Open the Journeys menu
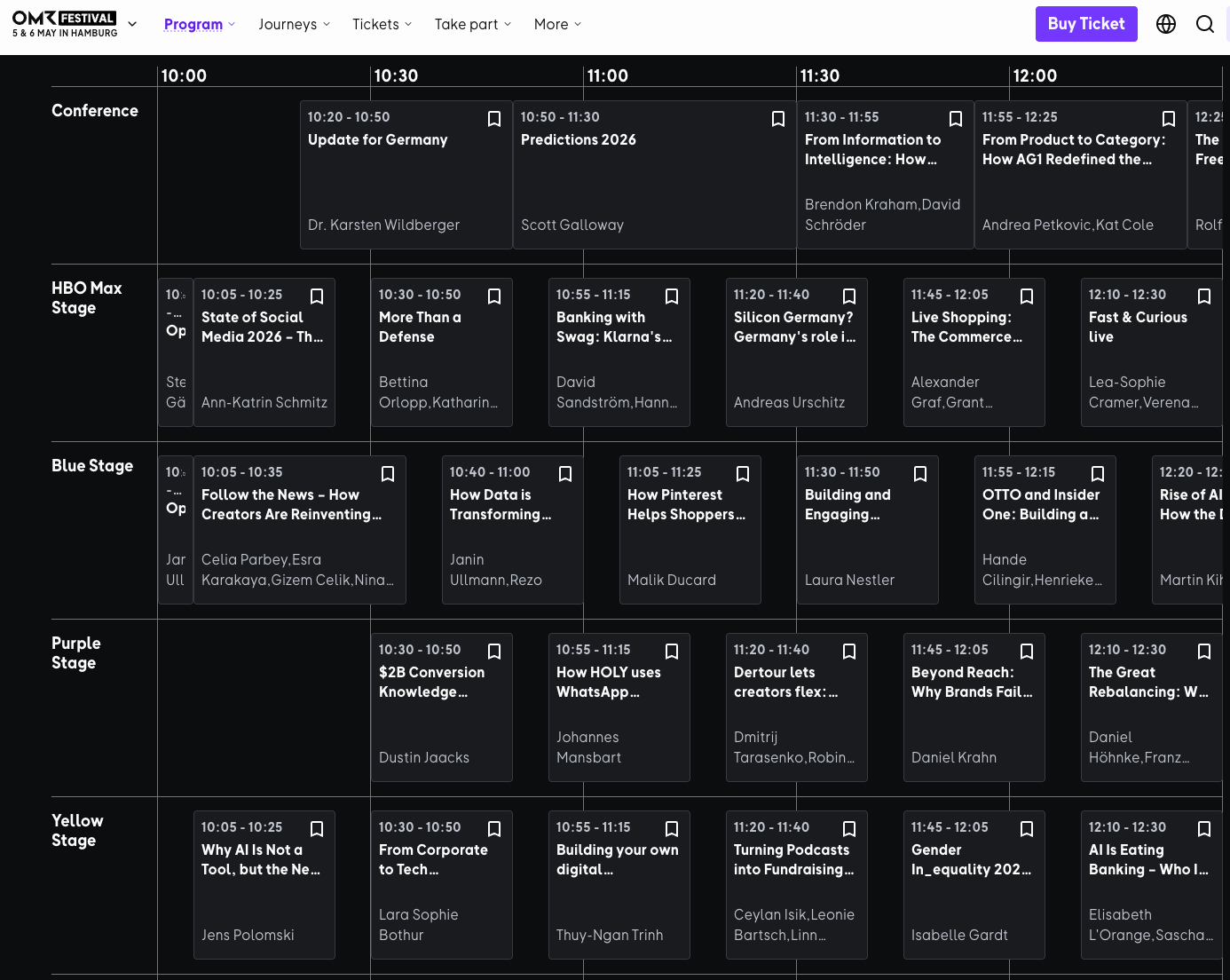 click(294, 24)
